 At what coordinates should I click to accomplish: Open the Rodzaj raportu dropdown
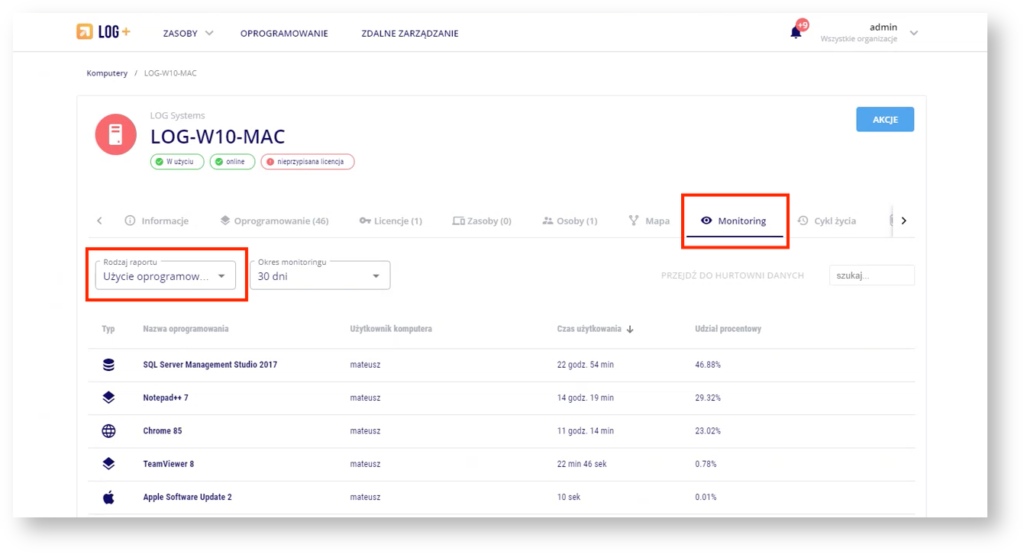pos(165,276)
